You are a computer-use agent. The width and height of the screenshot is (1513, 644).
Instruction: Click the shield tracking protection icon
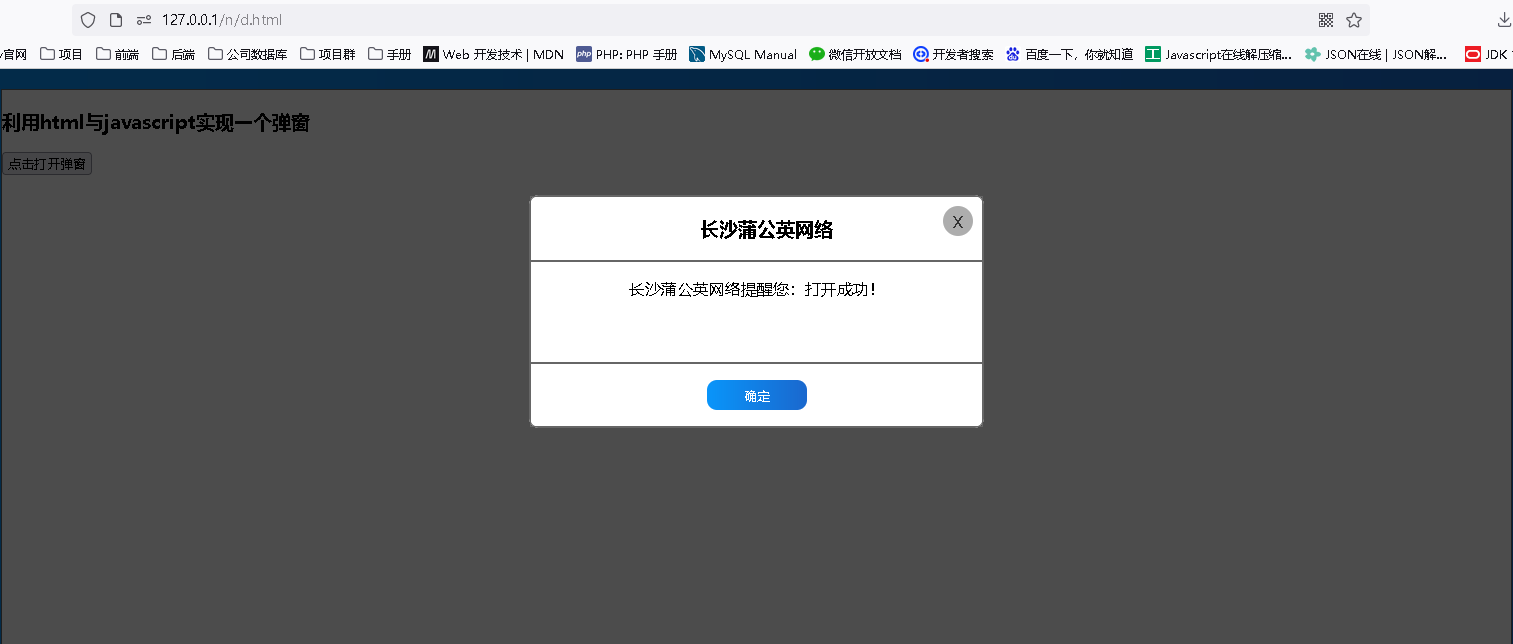[x=88, y=20]
